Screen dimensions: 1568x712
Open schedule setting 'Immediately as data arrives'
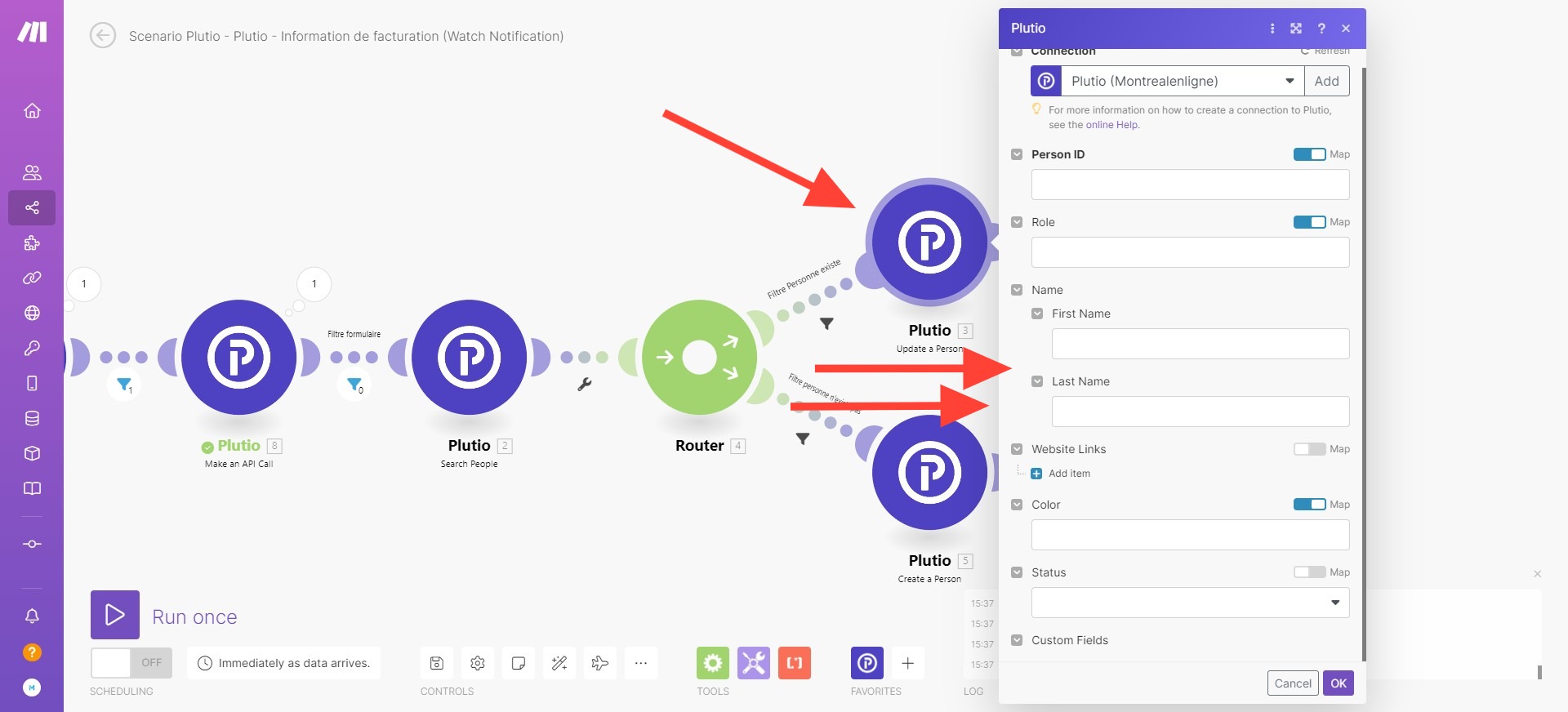coord(284,663)
